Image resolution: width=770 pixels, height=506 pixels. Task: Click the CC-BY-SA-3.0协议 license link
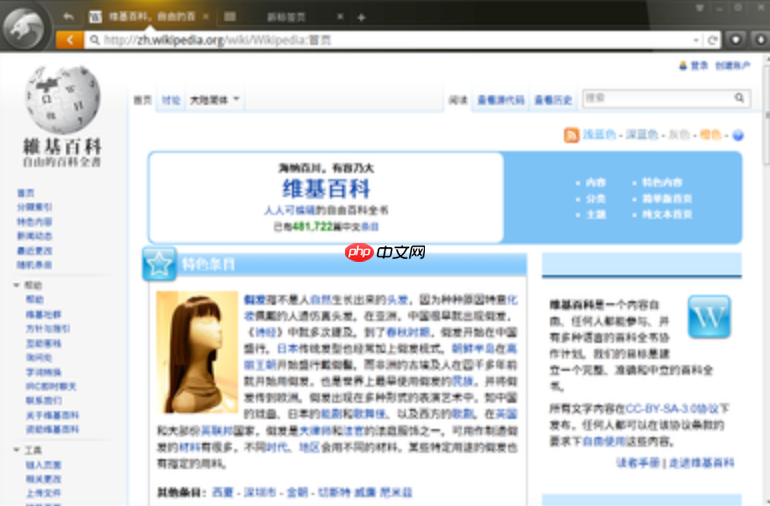672,409
